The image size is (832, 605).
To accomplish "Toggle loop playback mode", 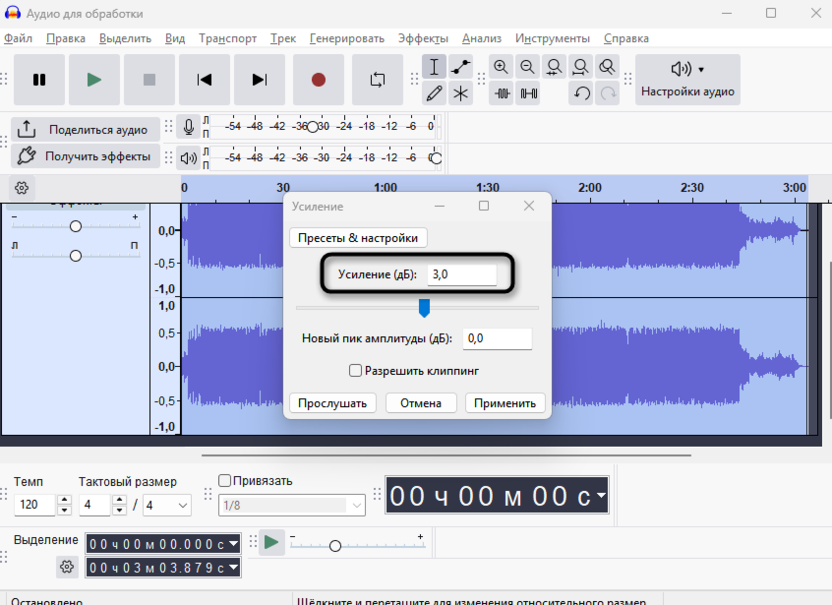I will tap(377, 79).
